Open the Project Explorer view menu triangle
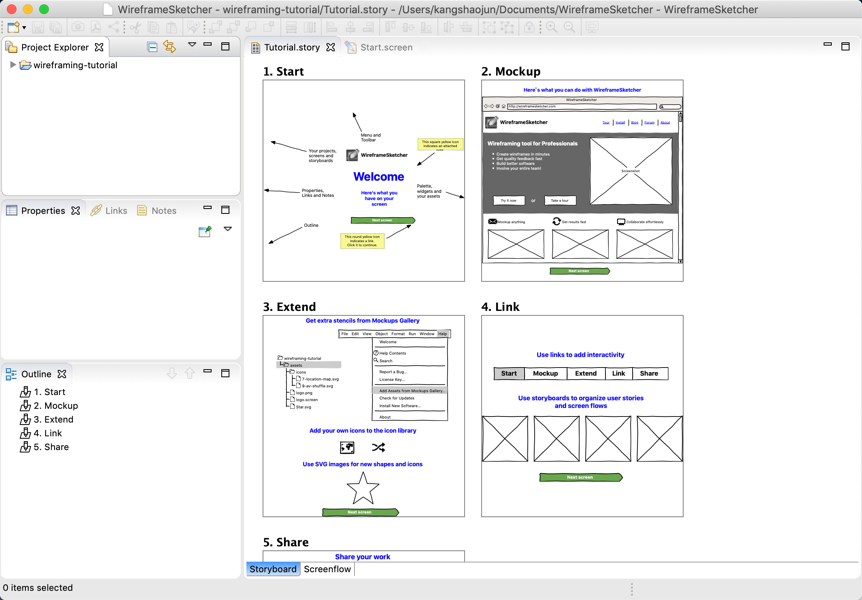Screen dimensions: 862x600 192,45
